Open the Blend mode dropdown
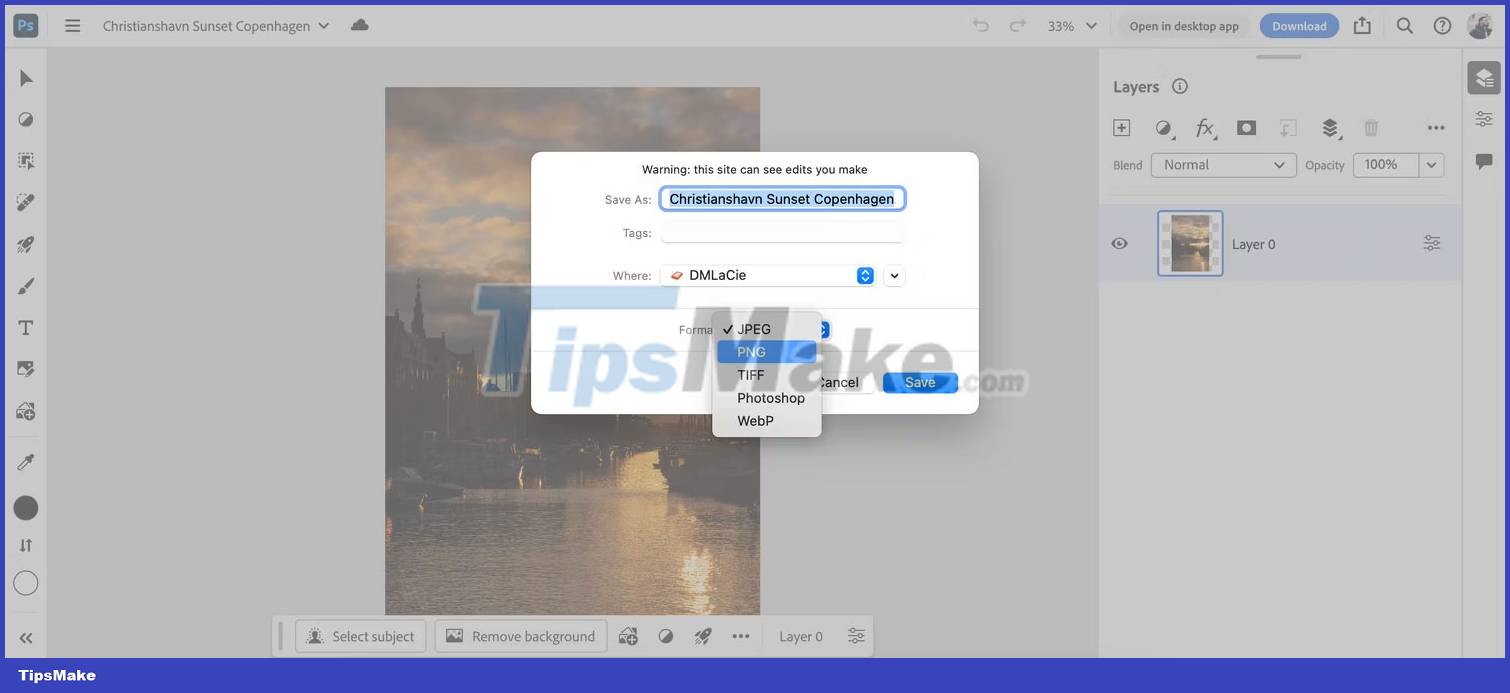The height and width of the screenshot is (693, 1510). click(x=1223, y=164)
